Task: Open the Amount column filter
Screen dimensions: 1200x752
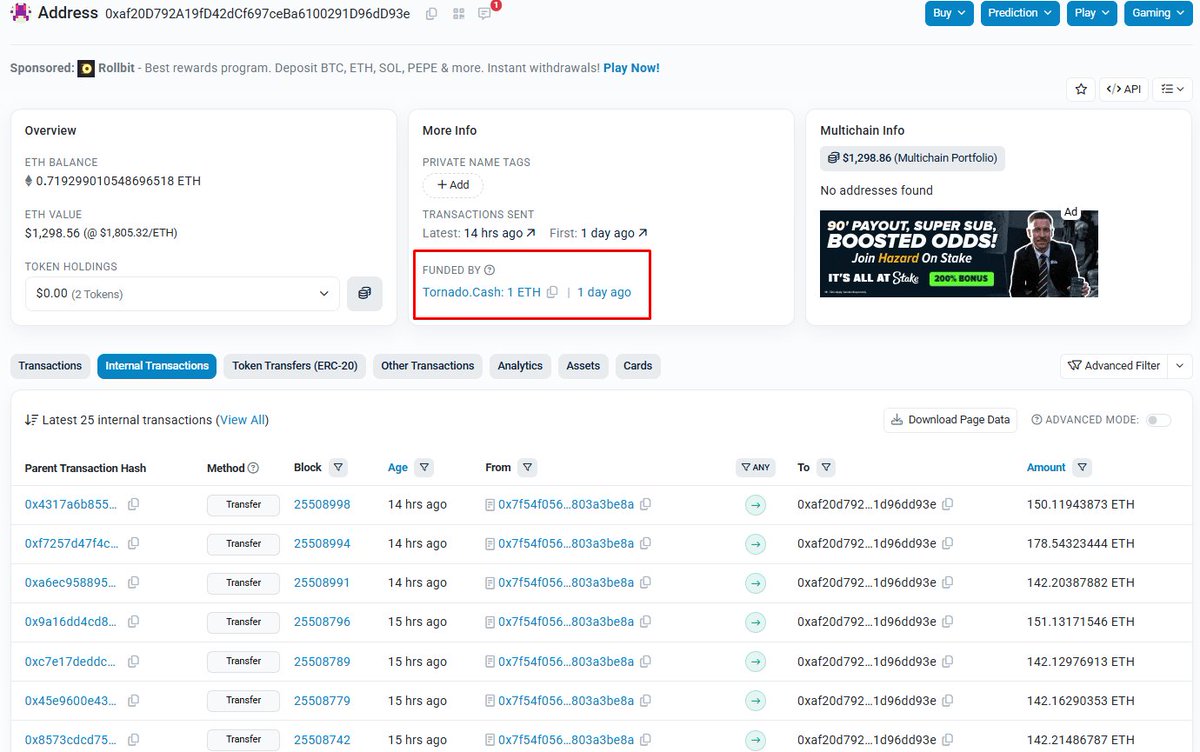Action: (x=1082, y=467)
